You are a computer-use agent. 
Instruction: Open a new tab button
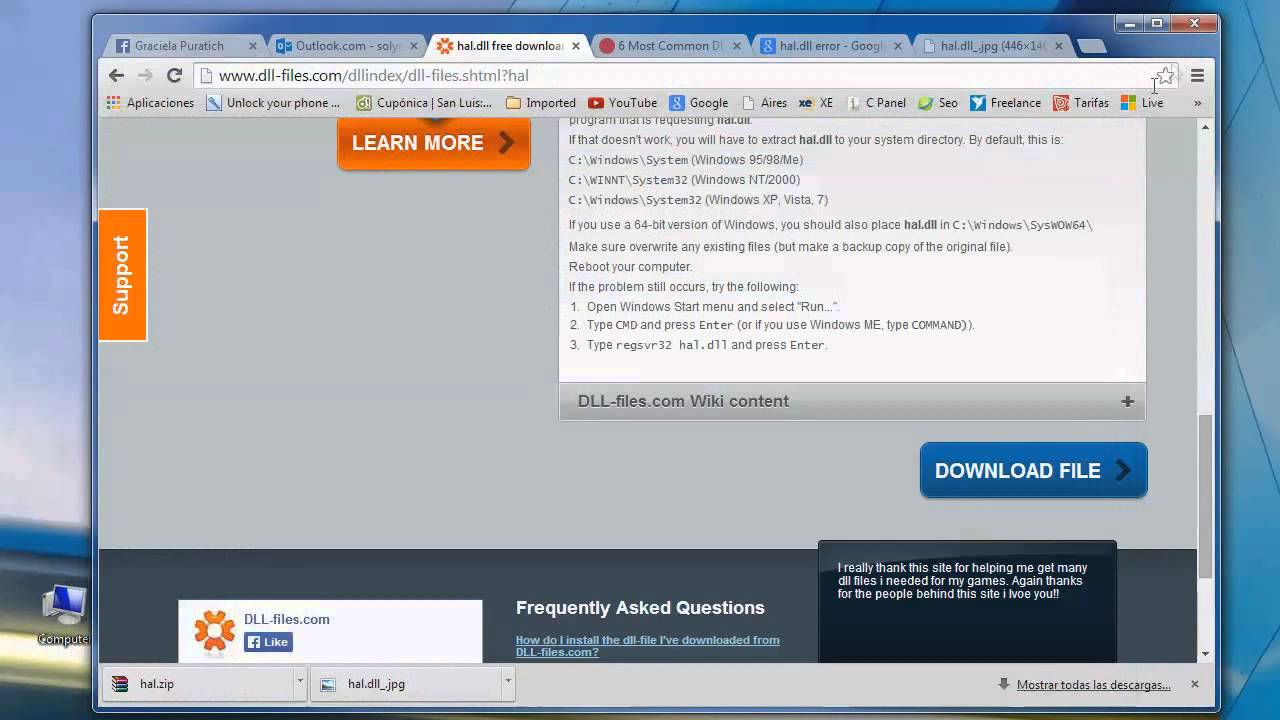[1091, 46]
